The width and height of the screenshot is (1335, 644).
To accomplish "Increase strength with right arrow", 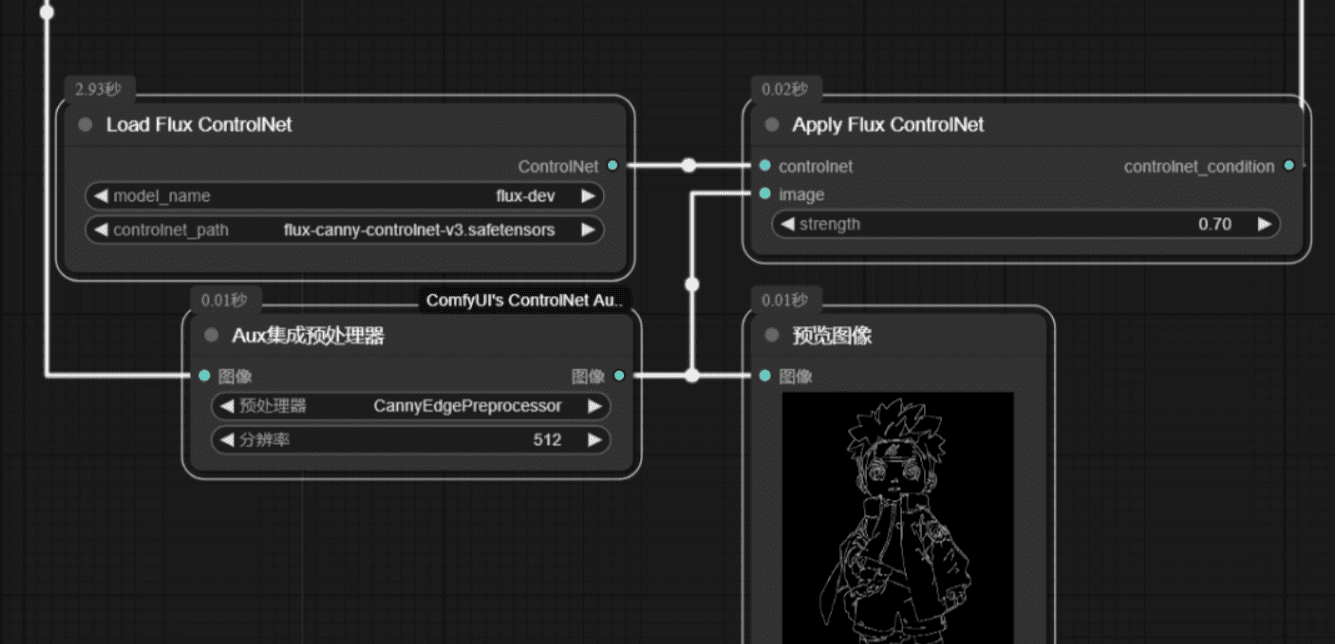I will [1265, 224].
